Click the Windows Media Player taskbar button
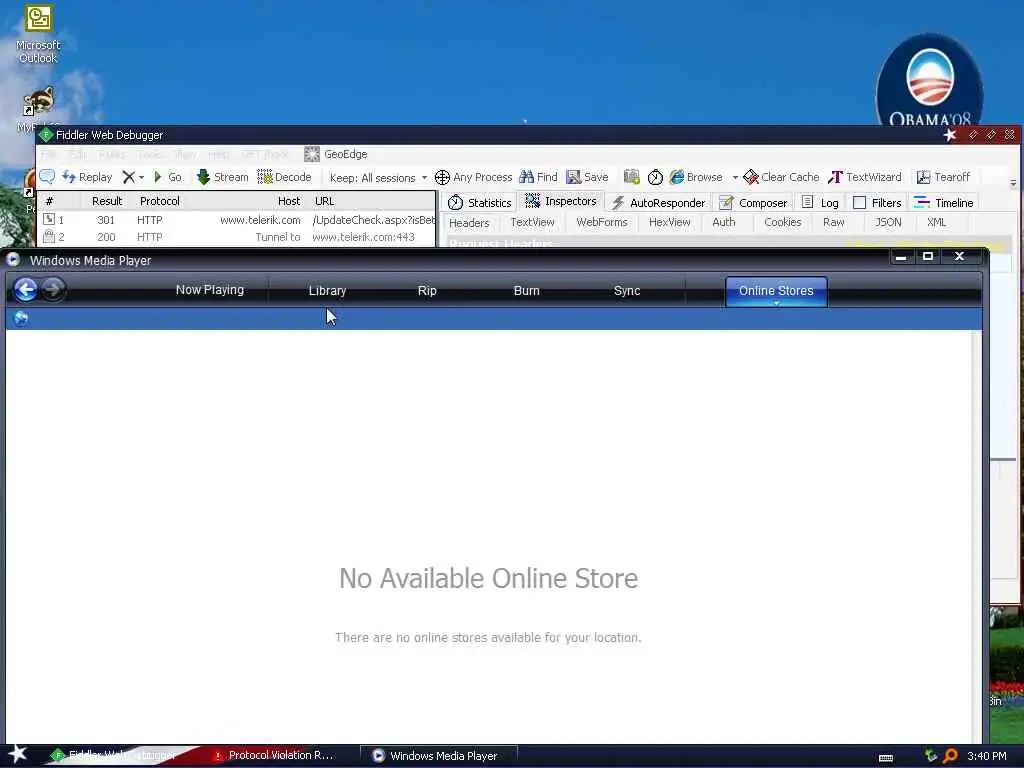This screenshot has width=1024, height=768. pyautogui.click(x=439, y=756)
